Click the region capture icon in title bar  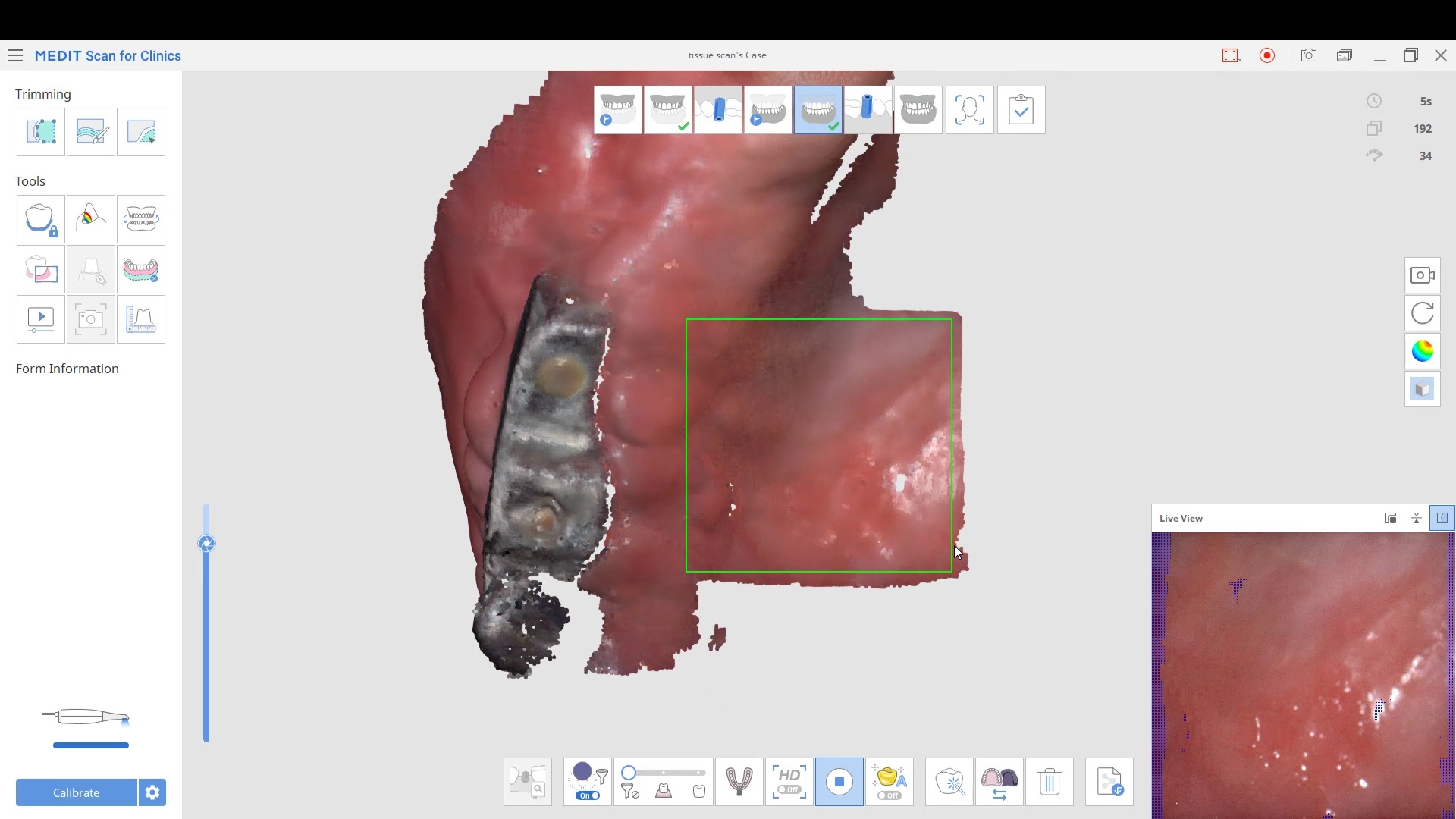coord(1231,55)
